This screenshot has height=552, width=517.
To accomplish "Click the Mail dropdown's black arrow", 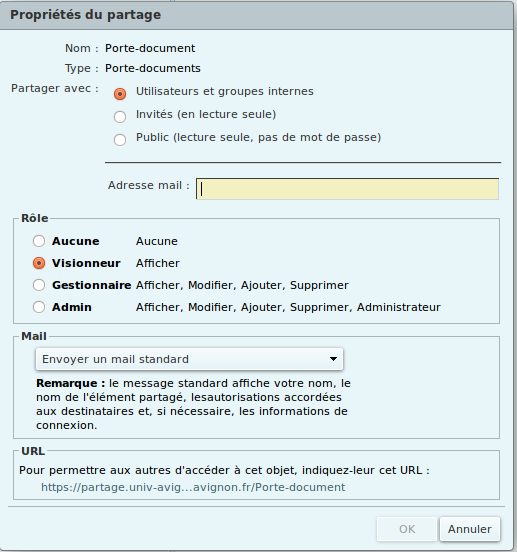I will pos(333,359).
